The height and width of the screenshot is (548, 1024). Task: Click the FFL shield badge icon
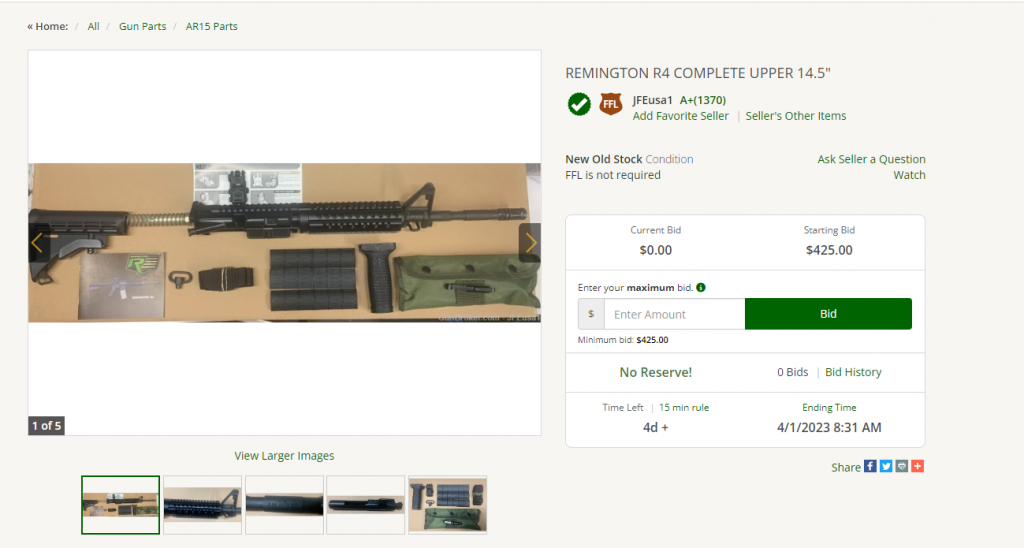pyautogui.click(x=611, y=104)
